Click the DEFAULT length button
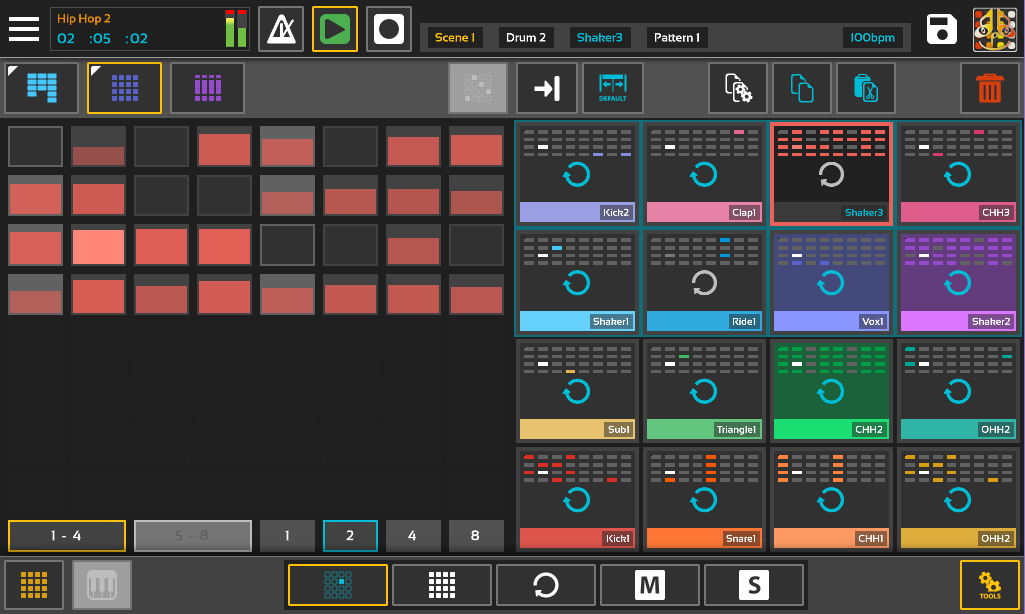The image size is (1025, 614). click(613, 88)
